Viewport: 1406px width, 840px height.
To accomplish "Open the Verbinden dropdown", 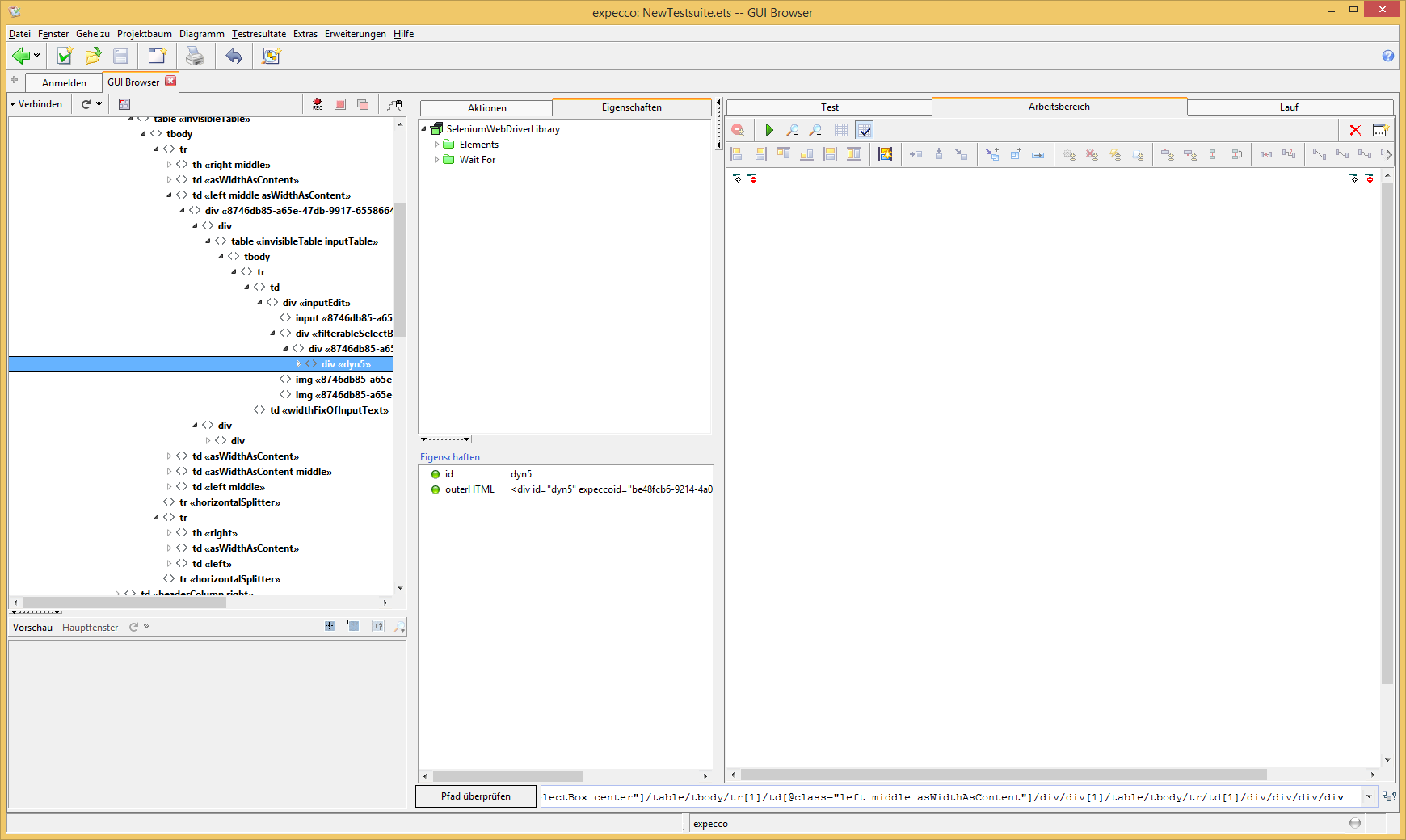I will tap(36, 104).
